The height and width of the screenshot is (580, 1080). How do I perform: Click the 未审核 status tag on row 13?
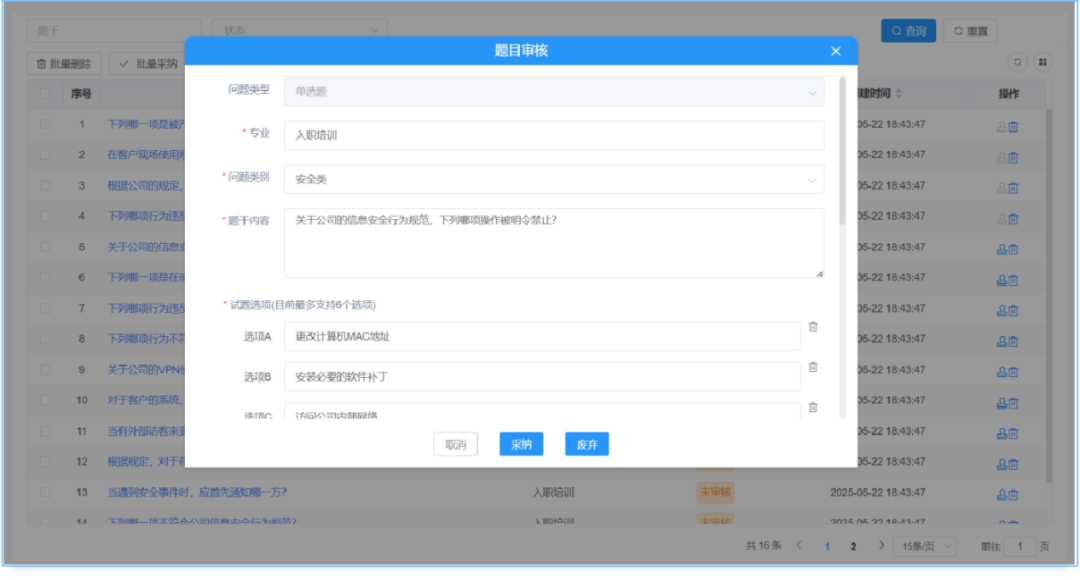(718, 494)
